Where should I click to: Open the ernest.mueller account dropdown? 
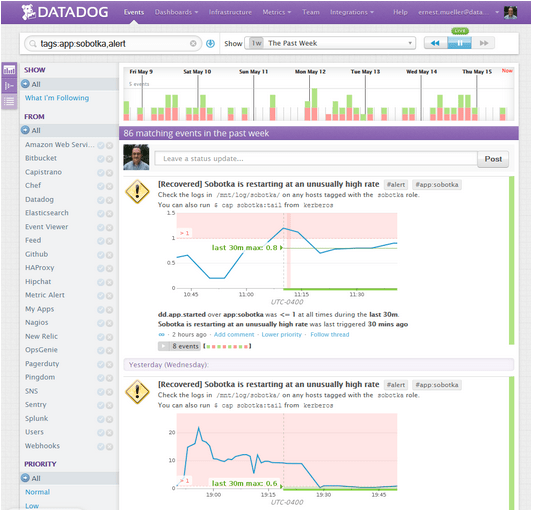pos(458,12)
